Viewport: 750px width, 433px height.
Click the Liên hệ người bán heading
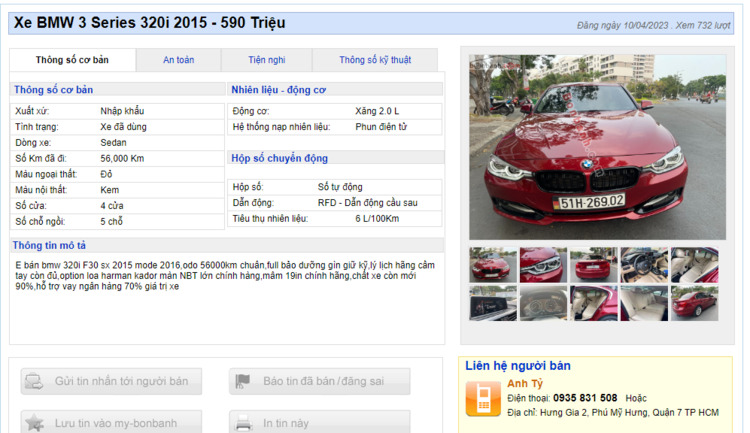pyautogui.click(x=518, y=366)
